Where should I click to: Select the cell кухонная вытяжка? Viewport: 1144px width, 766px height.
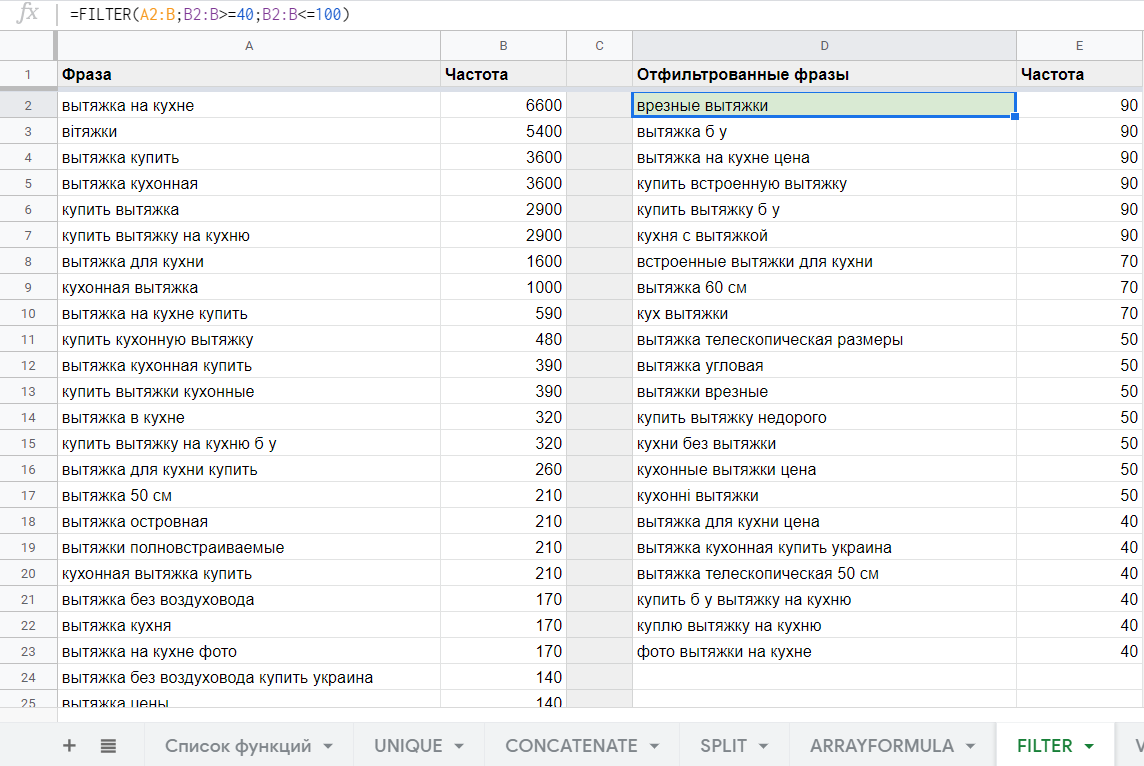(249, 287)
